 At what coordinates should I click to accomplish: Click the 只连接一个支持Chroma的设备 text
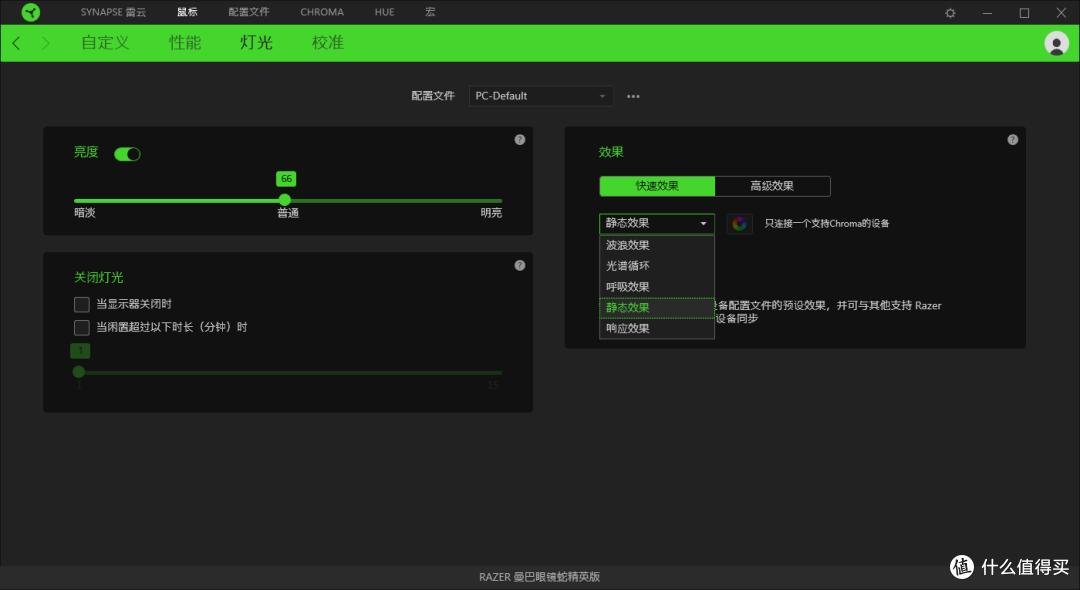(827, 223)
